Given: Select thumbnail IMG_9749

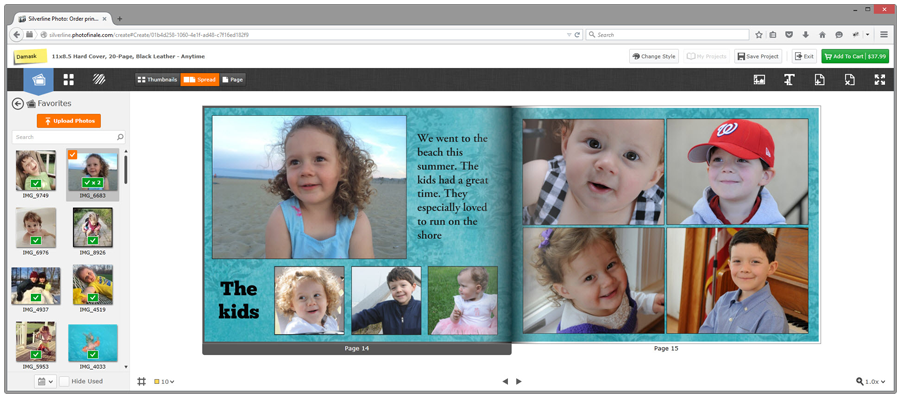Looking at the screenshot, I should (36, 170).
